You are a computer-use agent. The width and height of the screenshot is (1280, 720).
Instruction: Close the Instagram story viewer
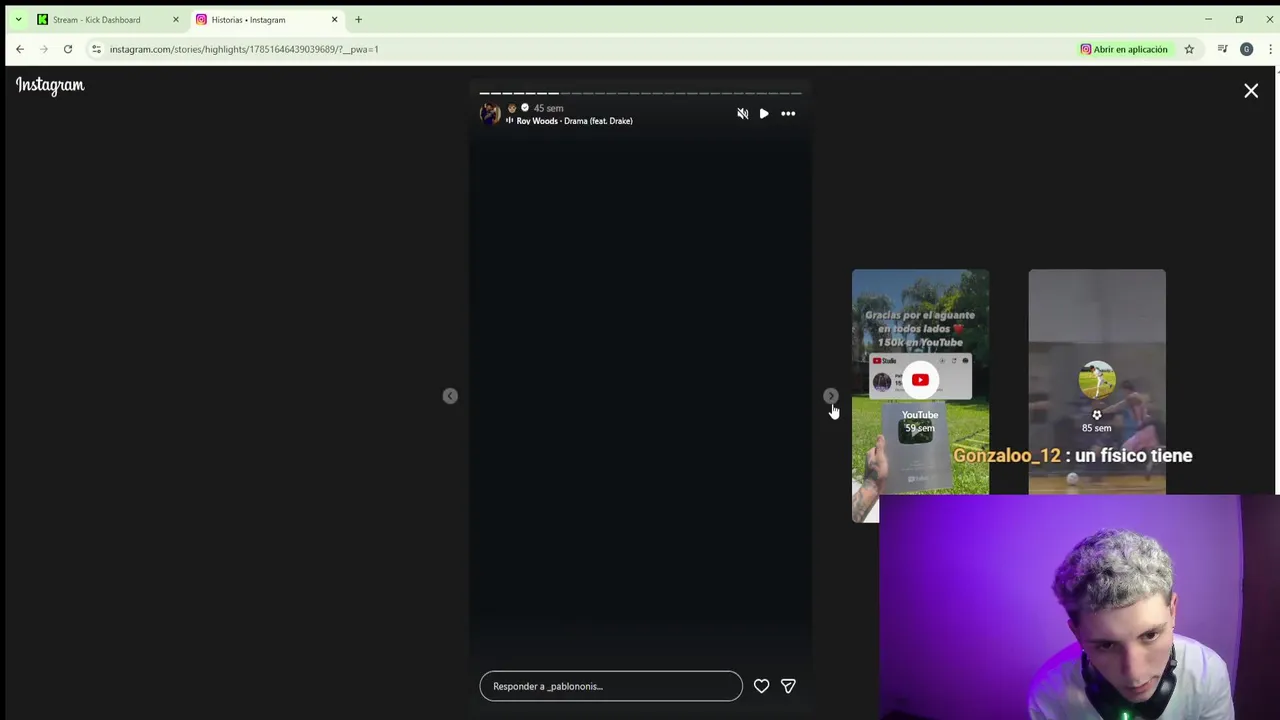point(1251,91)
